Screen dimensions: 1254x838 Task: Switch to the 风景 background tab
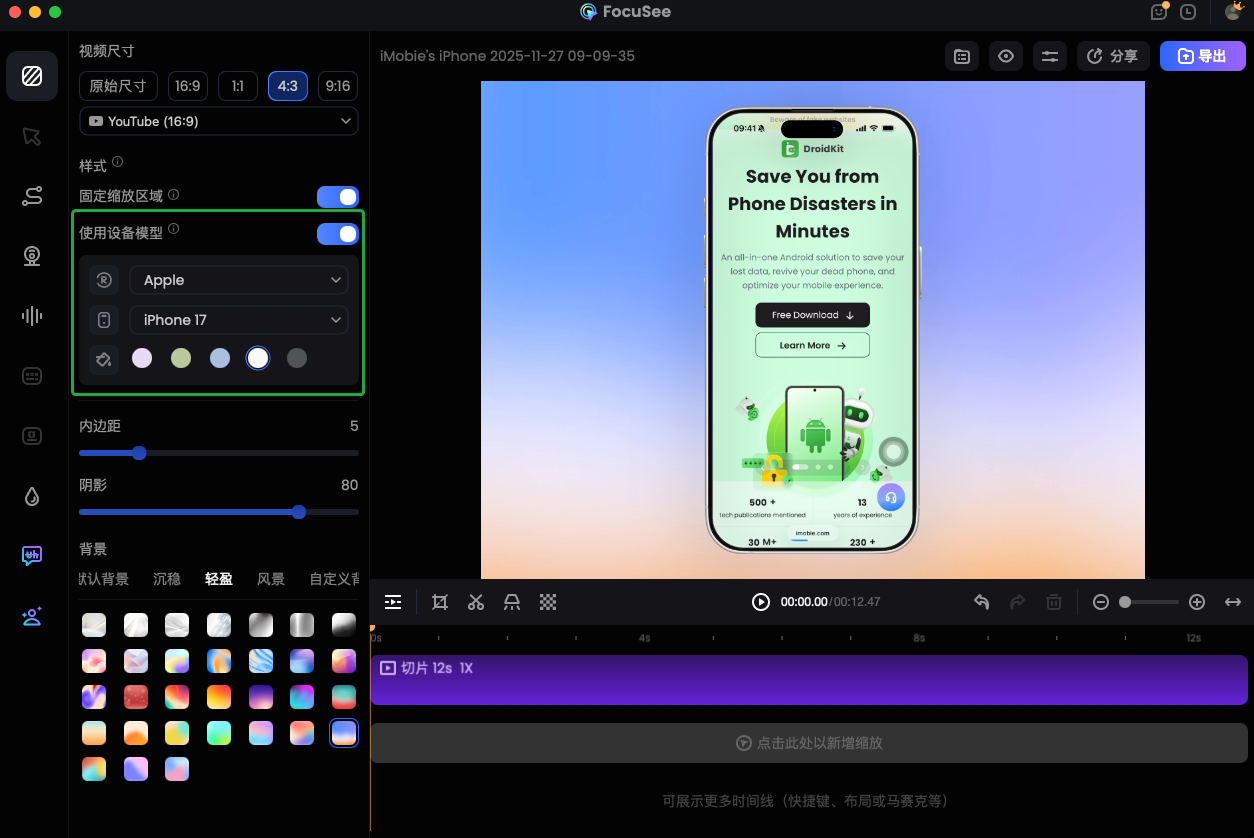pos(271,579)
